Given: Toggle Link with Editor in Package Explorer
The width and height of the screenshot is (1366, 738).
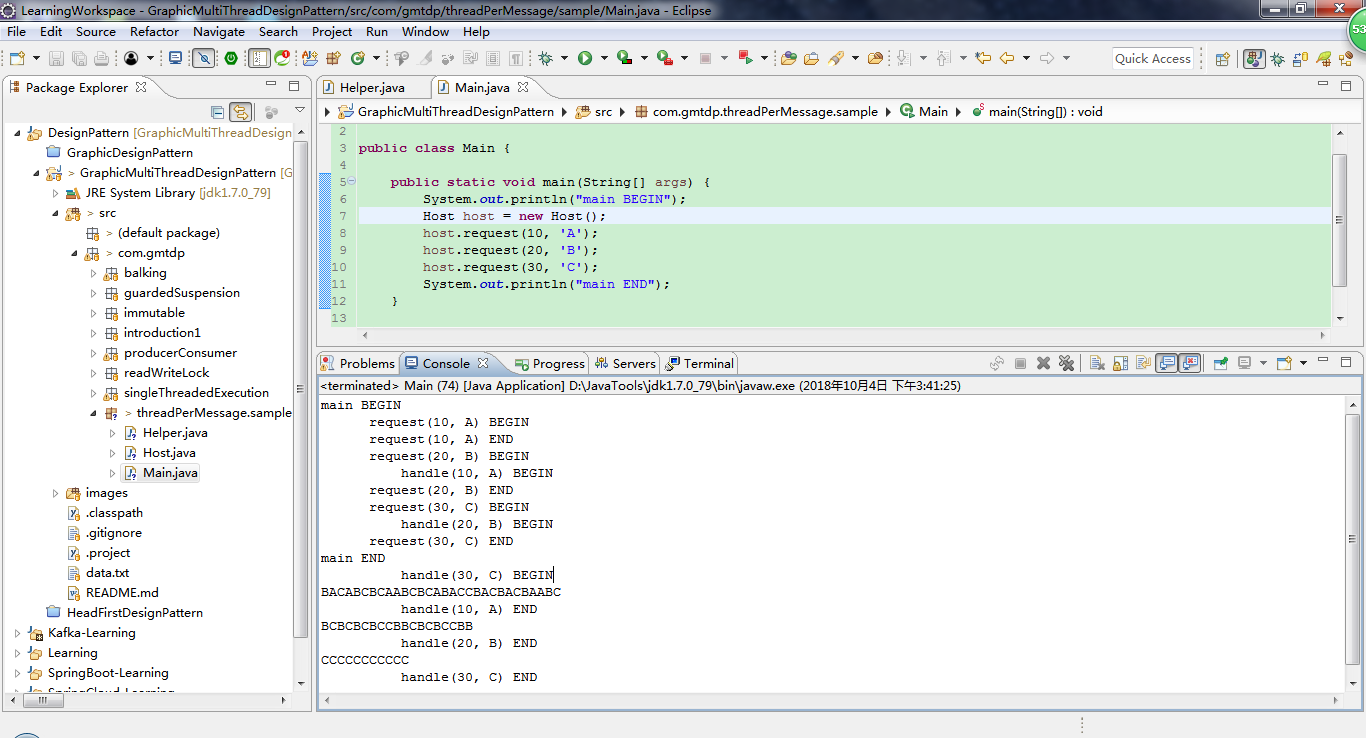Looking at the screenshot, I should click(x=240, y=112).
